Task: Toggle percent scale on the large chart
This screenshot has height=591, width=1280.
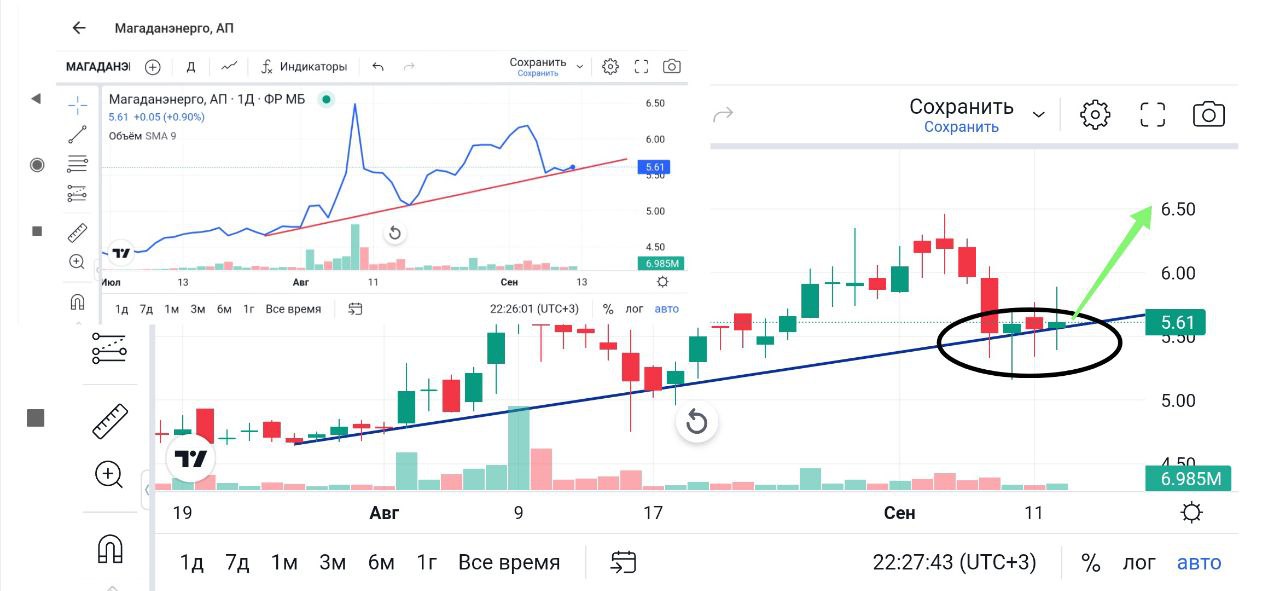Action: (x=1090, y=562)
